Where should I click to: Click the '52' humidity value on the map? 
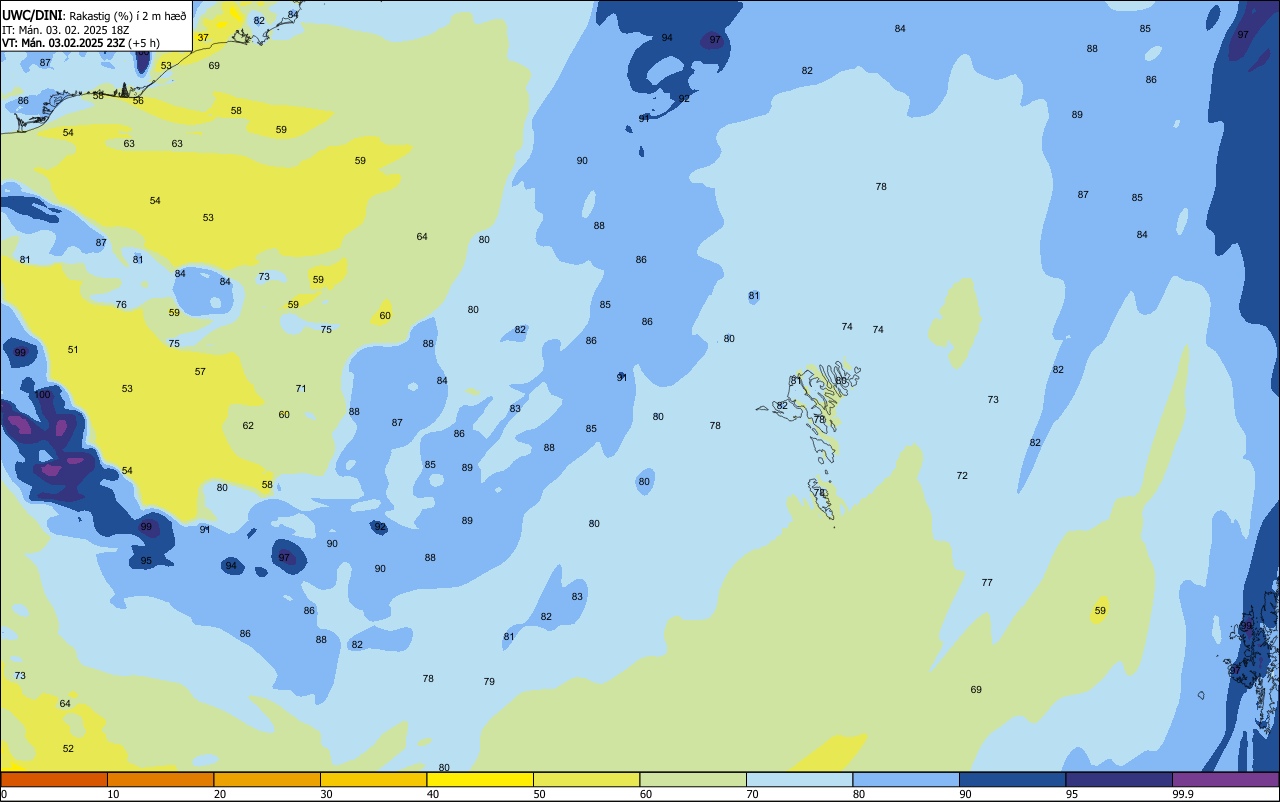(x=68, y=749)
